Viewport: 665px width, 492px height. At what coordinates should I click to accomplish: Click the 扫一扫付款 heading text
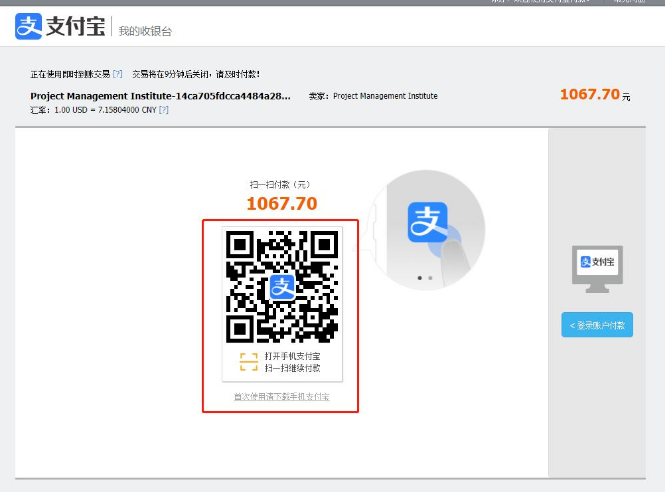pos(281,184)
